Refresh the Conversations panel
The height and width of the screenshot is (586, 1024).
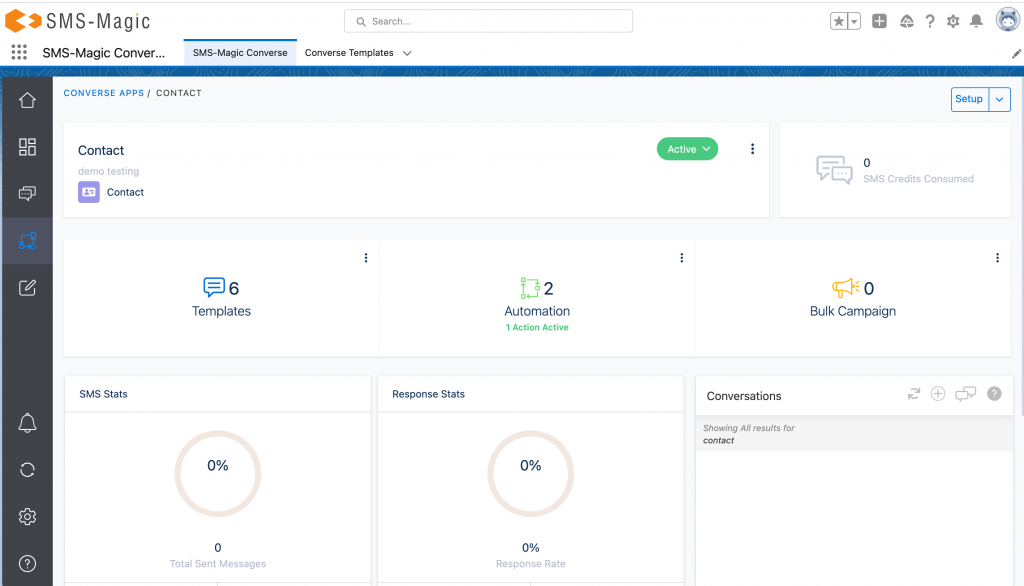[914, 394]
